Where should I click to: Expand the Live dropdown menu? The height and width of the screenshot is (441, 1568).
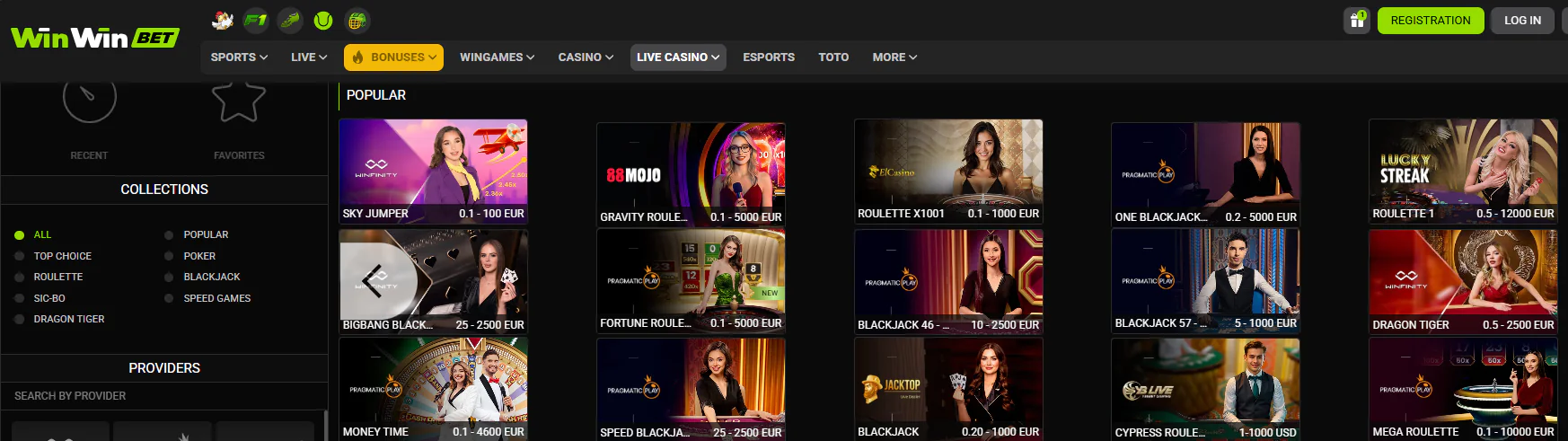tap(309, 57)
